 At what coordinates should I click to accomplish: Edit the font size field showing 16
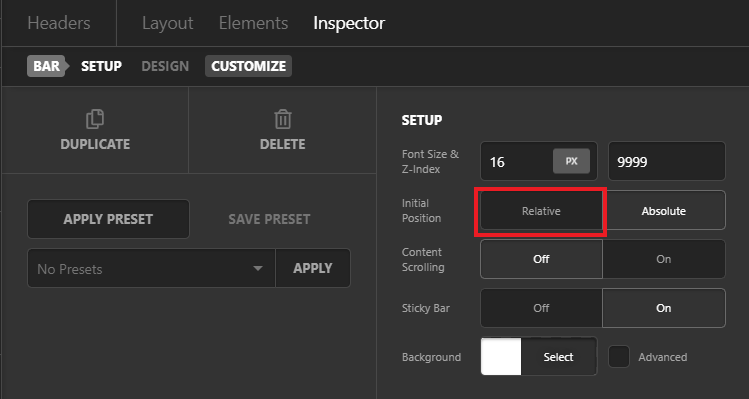[517, 161]
